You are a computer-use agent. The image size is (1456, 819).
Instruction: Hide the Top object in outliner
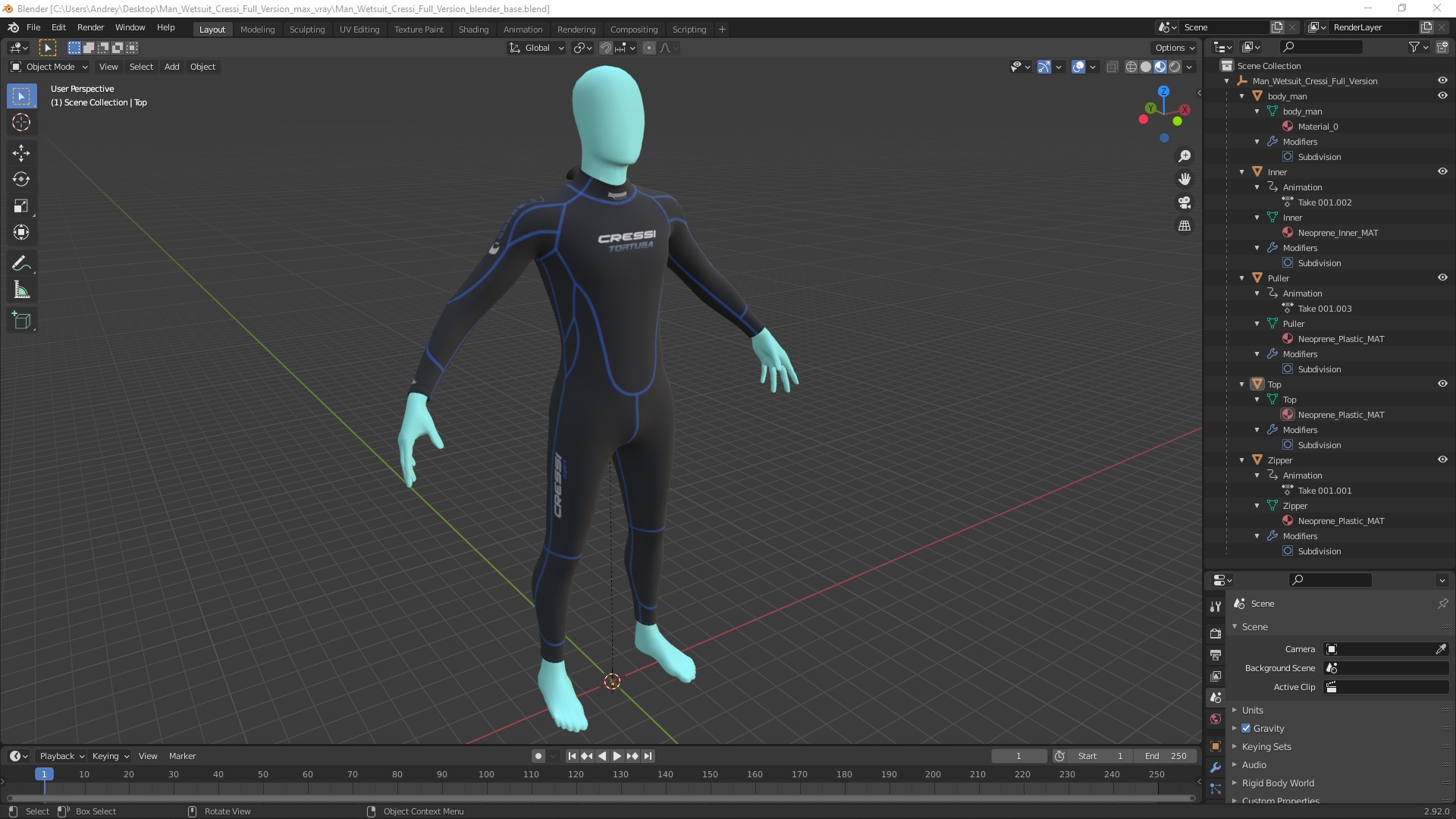[x=1442, y=384]
